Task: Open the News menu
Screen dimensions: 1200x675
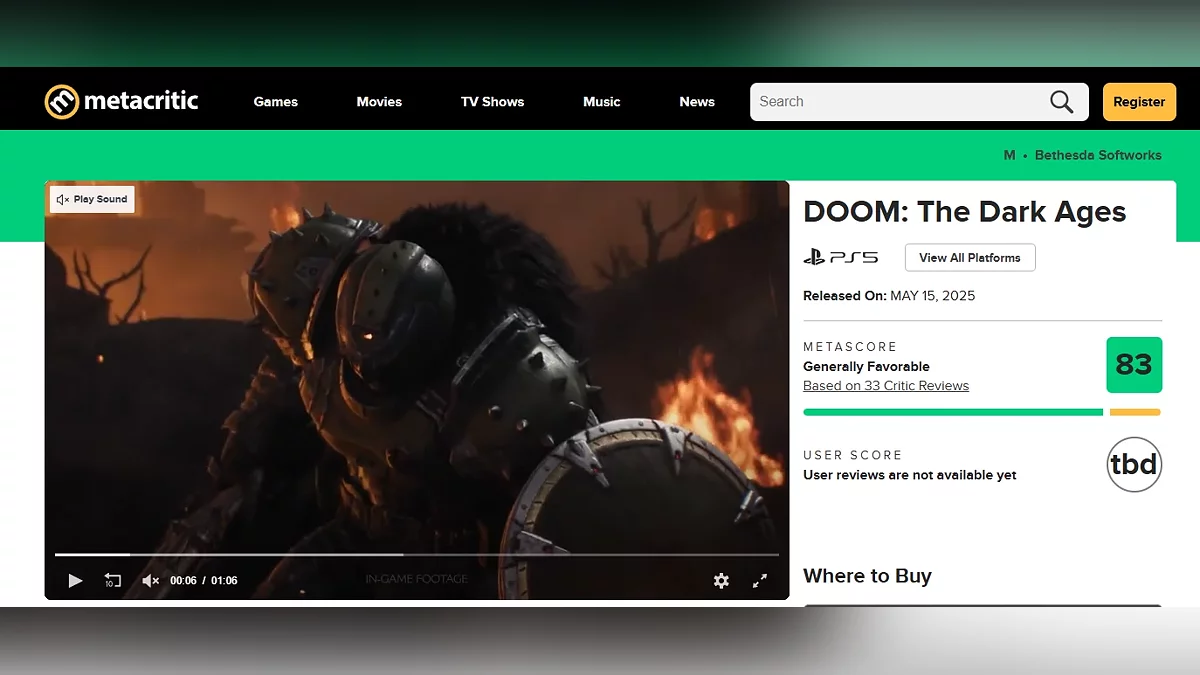Action: pos(697,102)
